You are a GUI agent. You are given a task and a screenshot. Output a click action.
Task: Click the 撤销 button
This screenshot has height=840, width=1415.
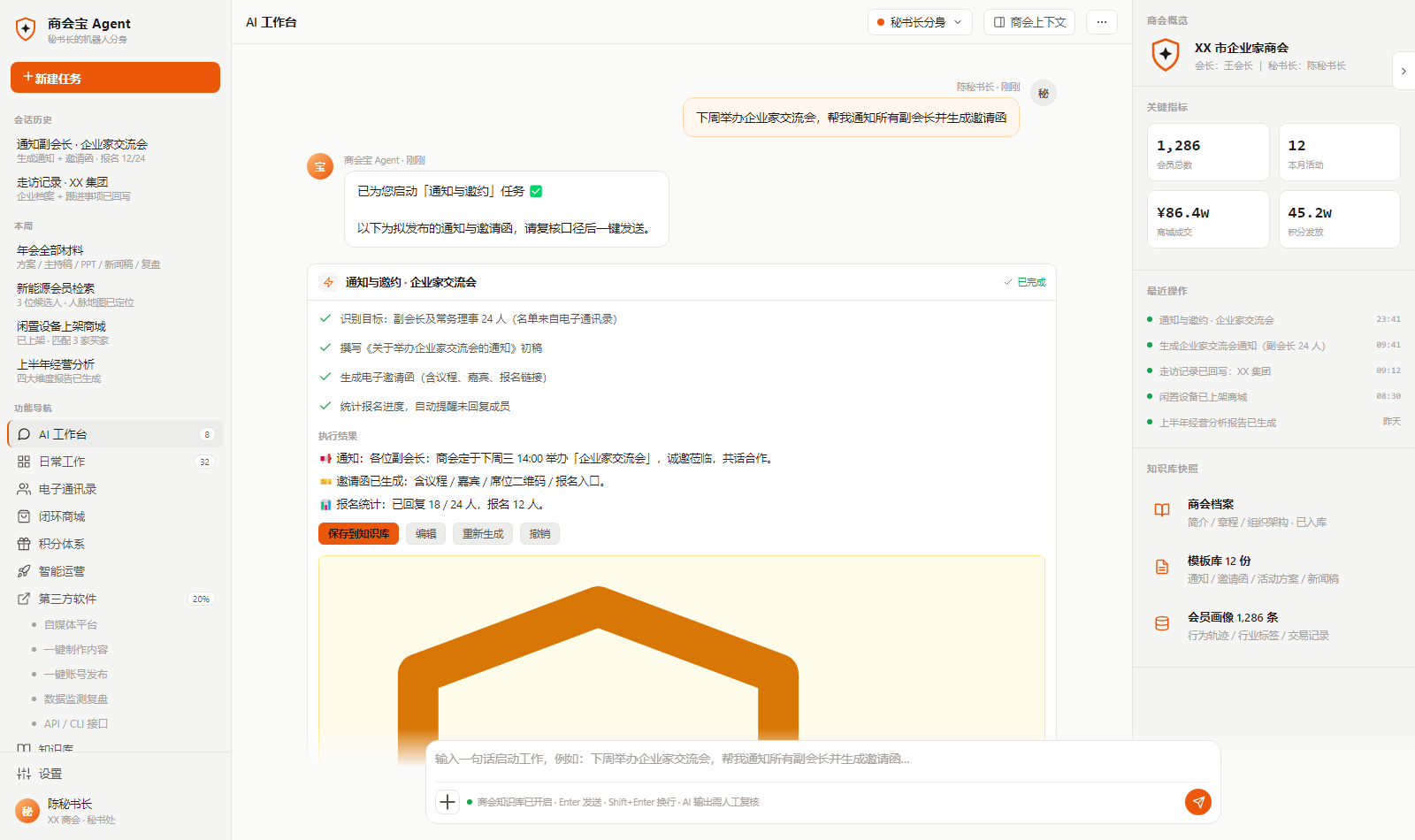(539, 534)
